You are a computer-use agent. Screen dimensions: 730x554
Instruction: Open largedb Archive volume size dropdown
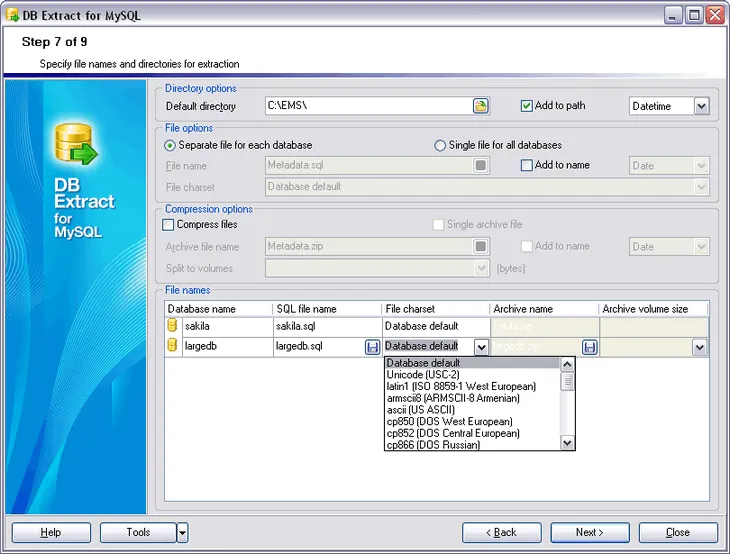[699, 347]
